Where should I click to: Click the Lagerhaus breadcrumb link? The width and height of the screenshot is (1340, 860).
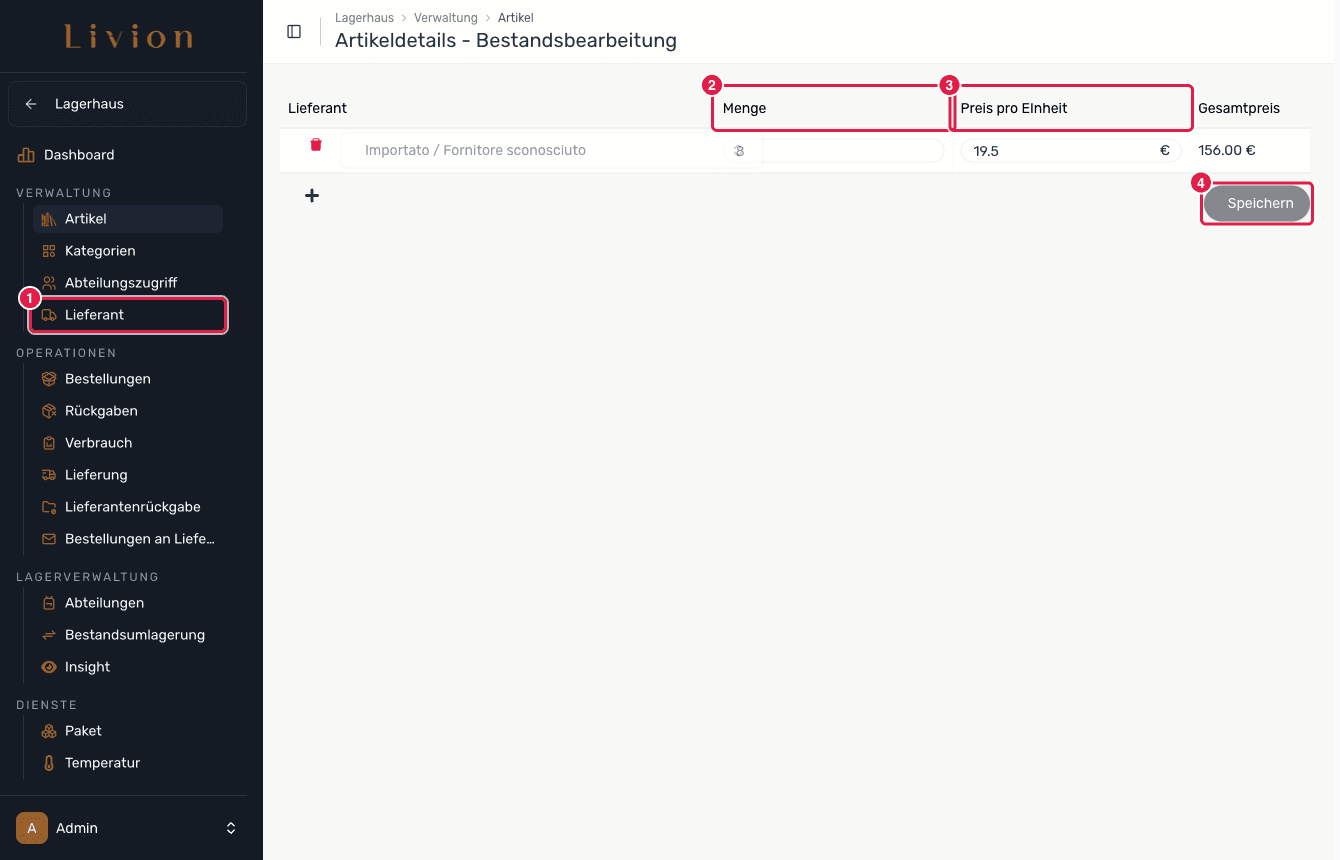click(364, 18)
